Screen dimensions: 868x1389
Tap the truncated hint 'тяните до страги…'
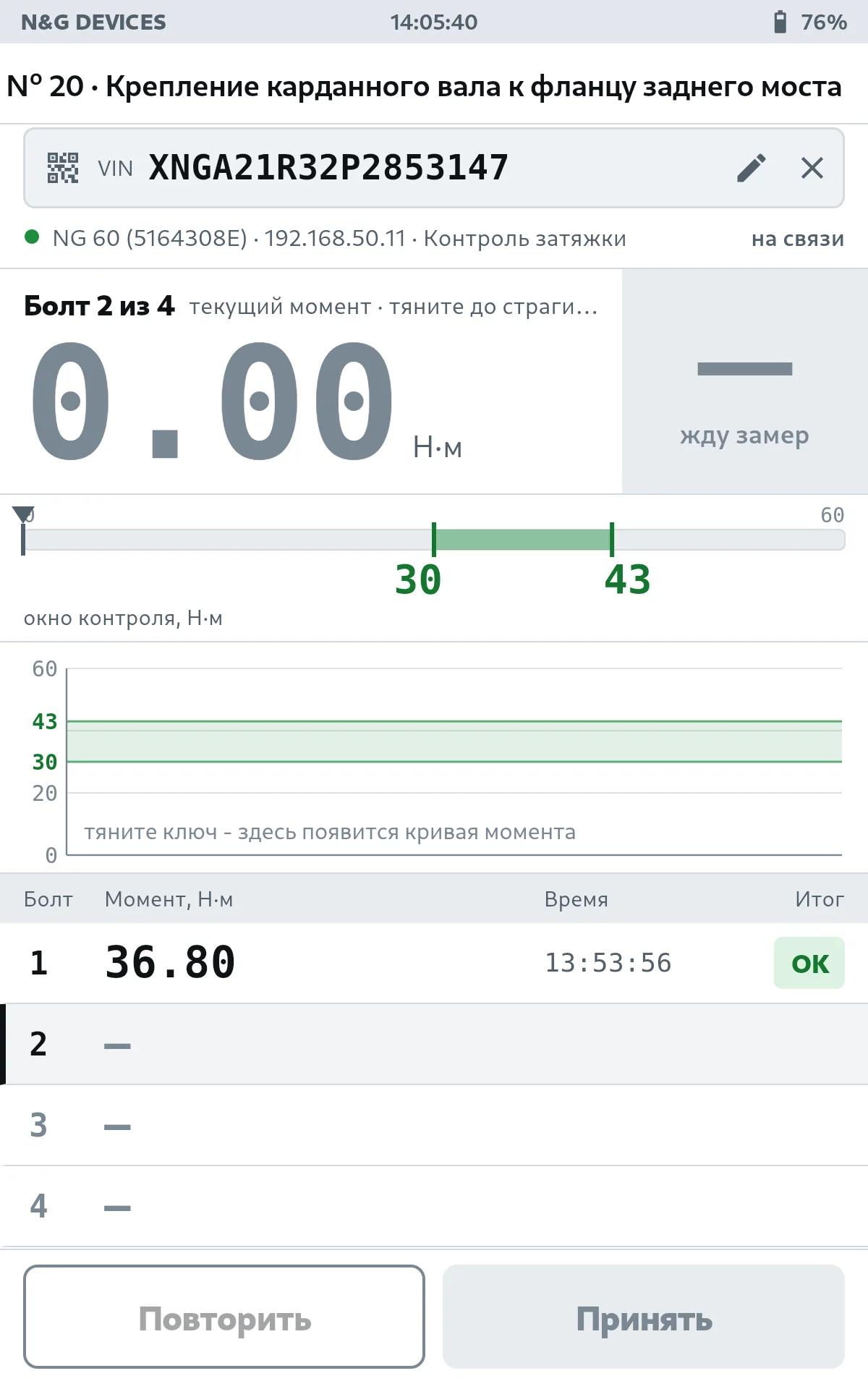pyautogui.click(x=493, y=307)
